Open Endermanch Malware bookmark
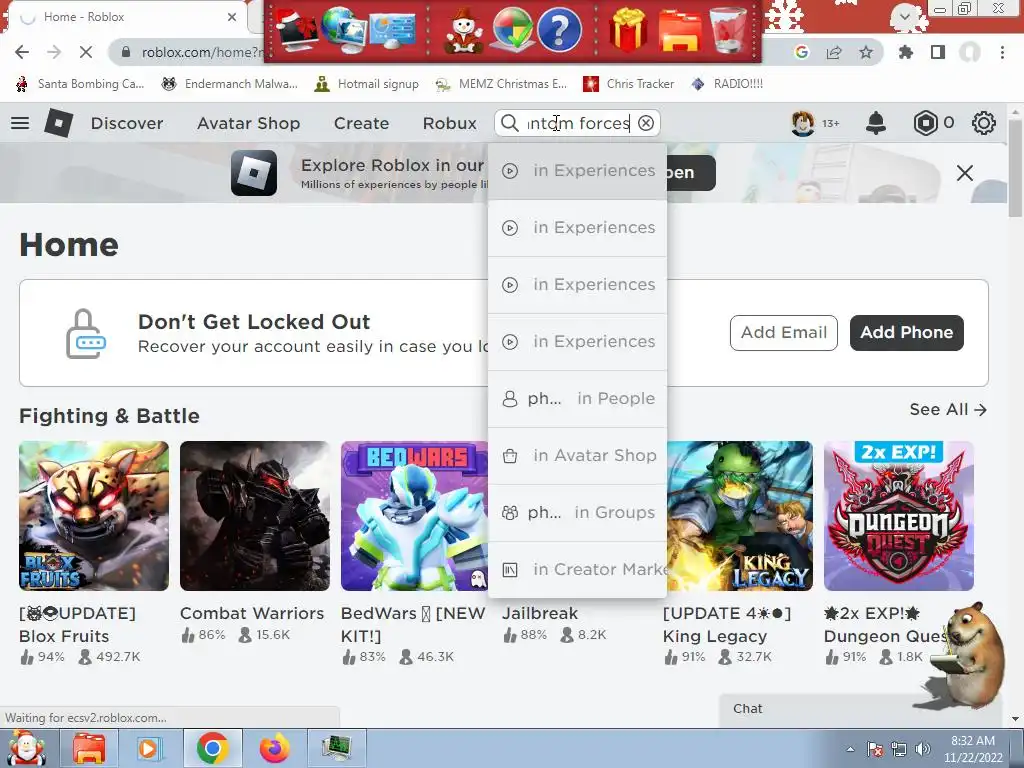 coord(229,84)
